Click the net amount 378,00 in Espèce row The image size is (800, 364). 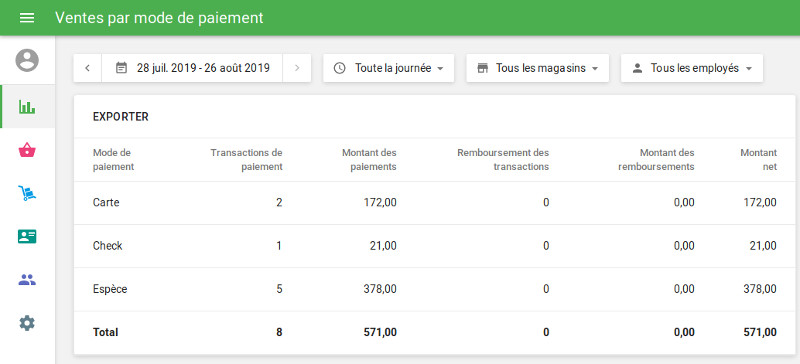[760, 289]
